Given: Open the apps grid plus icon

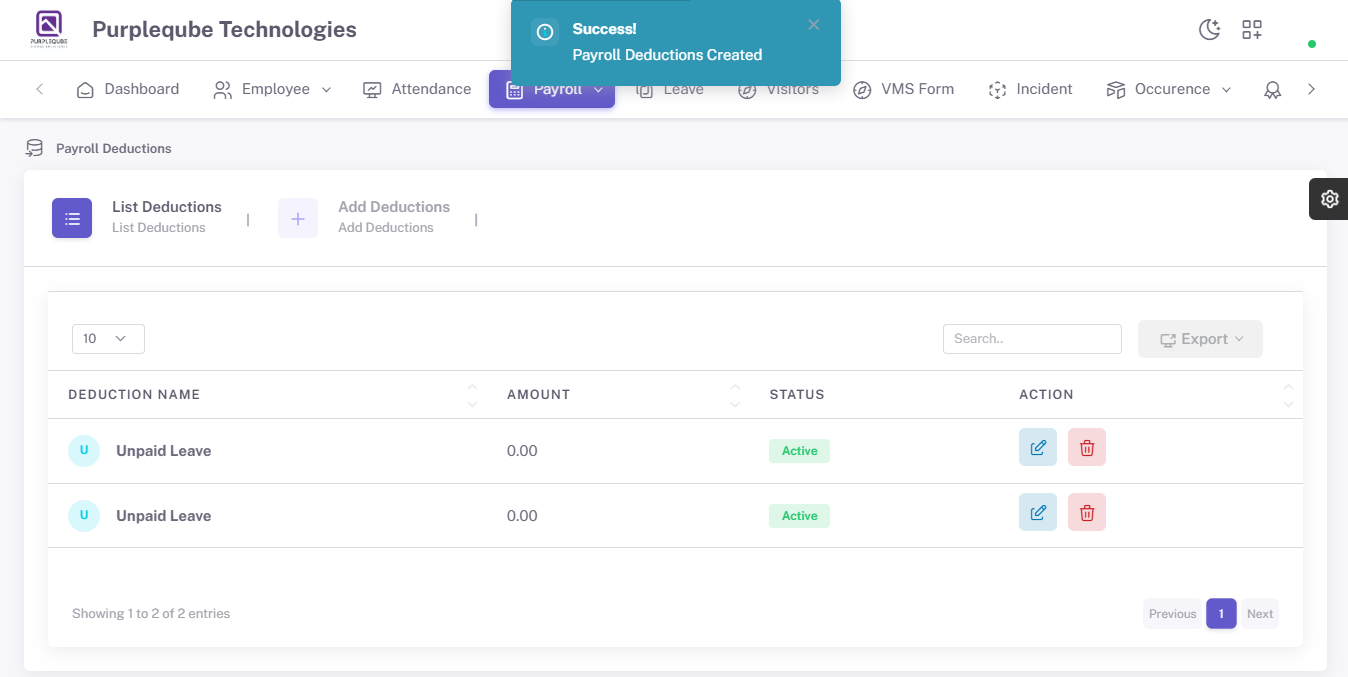Looking at the screenshot, I should tap(1252, 29).
